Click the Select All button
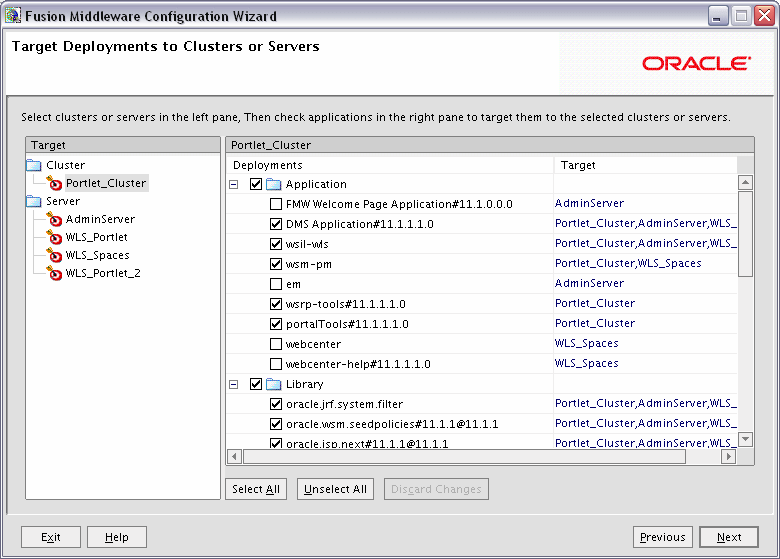Image resolution: width=780 pixels, height=559 pixels. [256, 489]
